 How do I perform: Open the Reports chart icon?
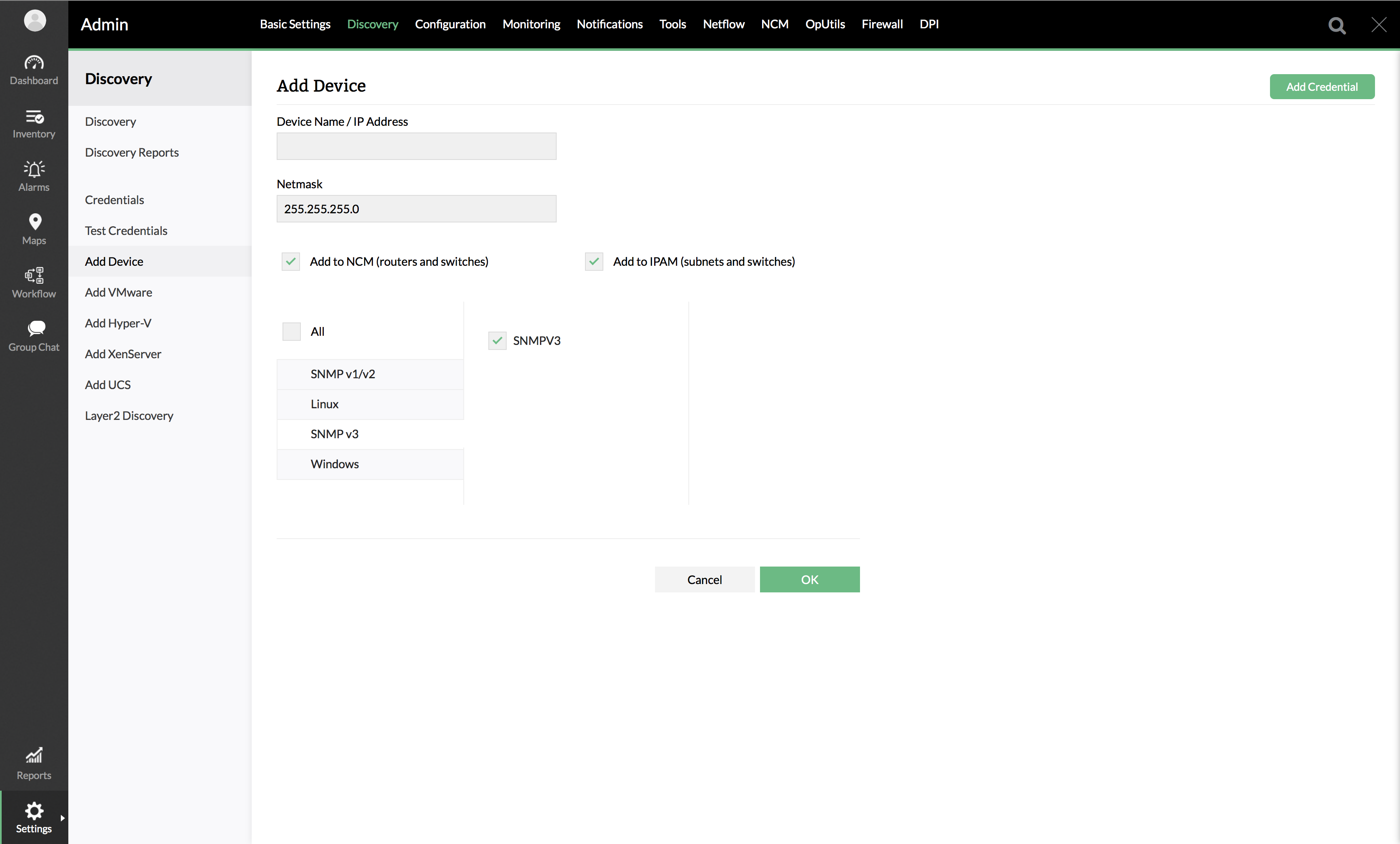[x=34, y=763]
